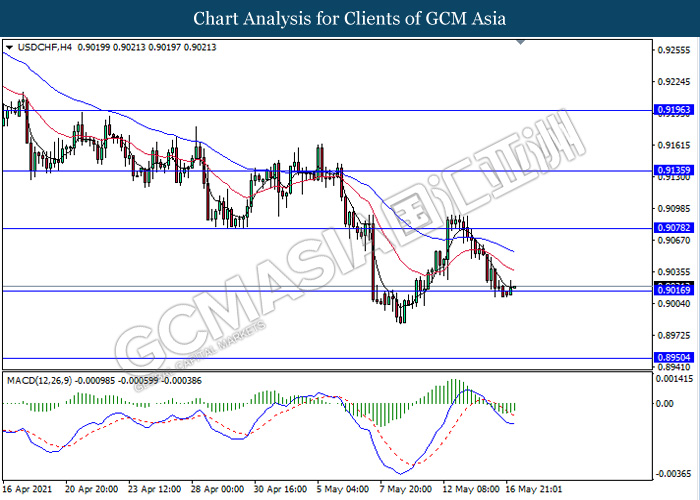Click the '5 May 04:00' time label

343,489
